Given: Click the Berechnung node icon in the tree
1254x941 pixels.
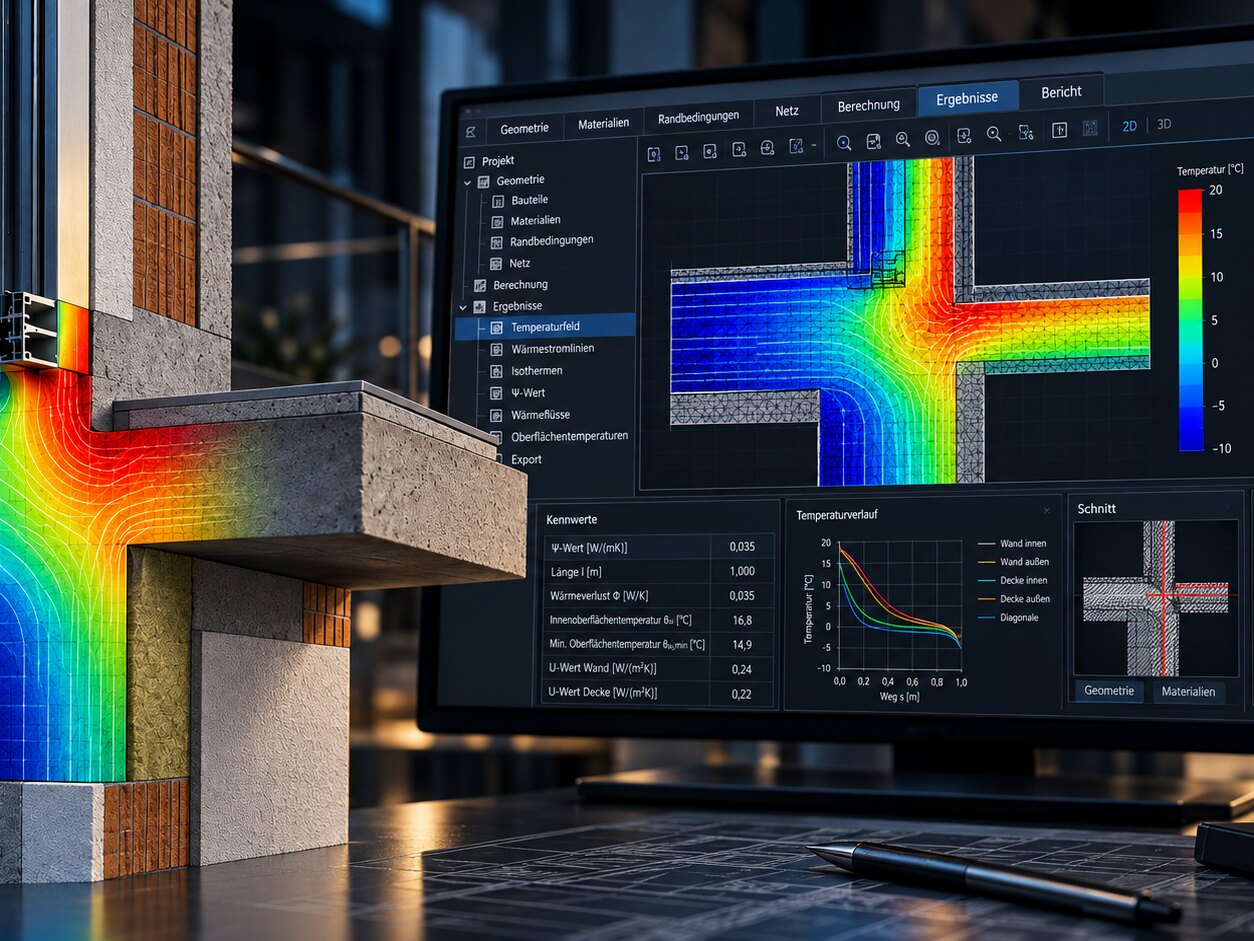Looking at the screenshot, I should point(480,286).
